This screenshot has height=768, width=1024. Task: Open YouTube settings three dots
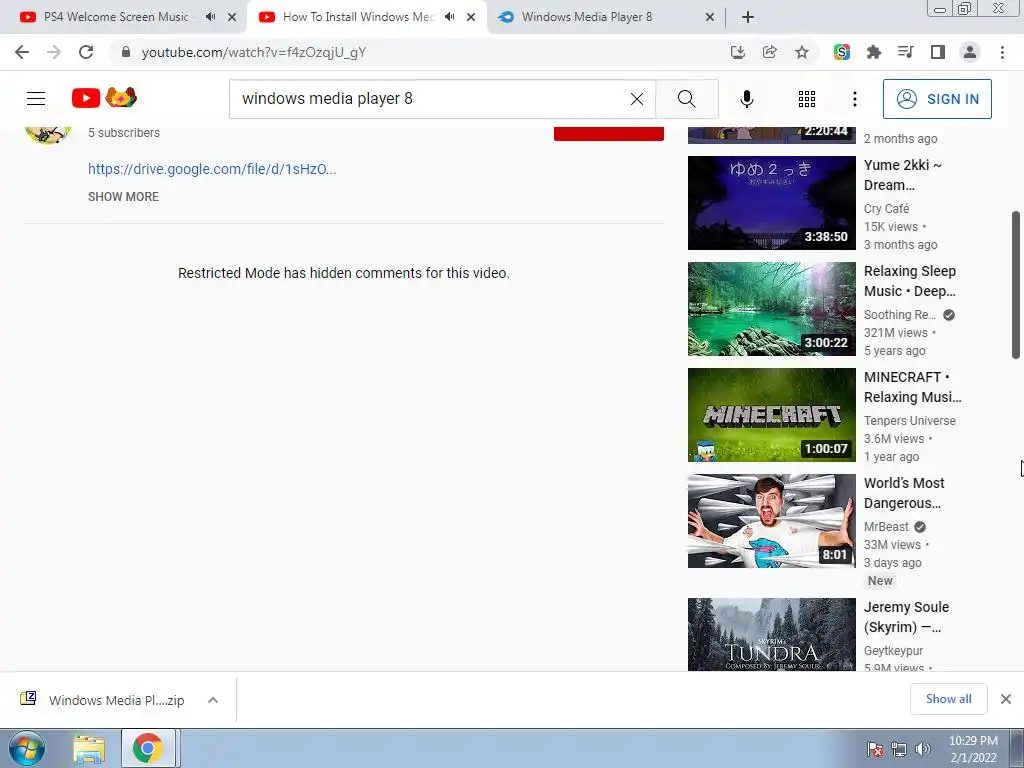click(x=854, y=99)
